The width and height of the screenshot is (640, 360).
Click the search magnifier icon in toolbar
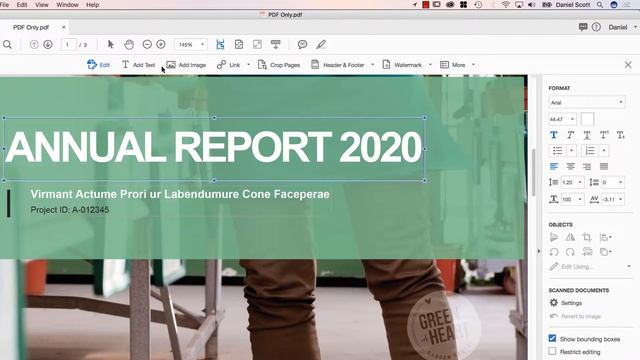(x=7, y=44)
